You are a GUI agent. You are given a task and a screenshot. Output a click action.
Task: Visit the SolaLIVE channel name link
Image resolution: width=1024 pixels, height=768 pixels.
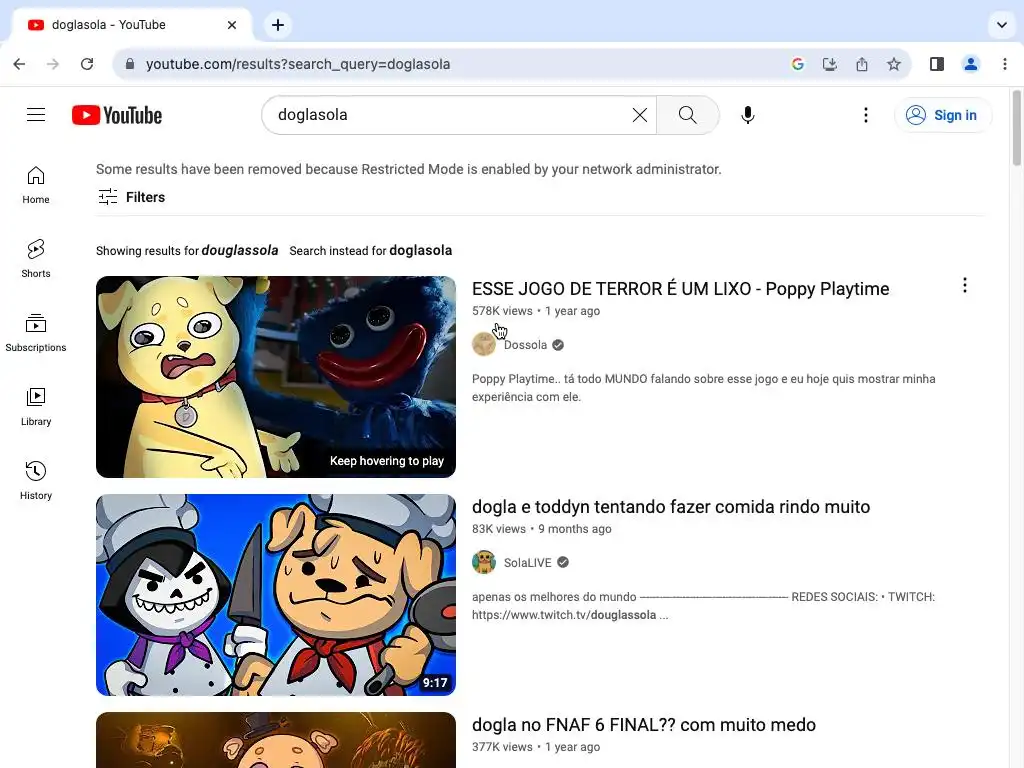(528, 563)
